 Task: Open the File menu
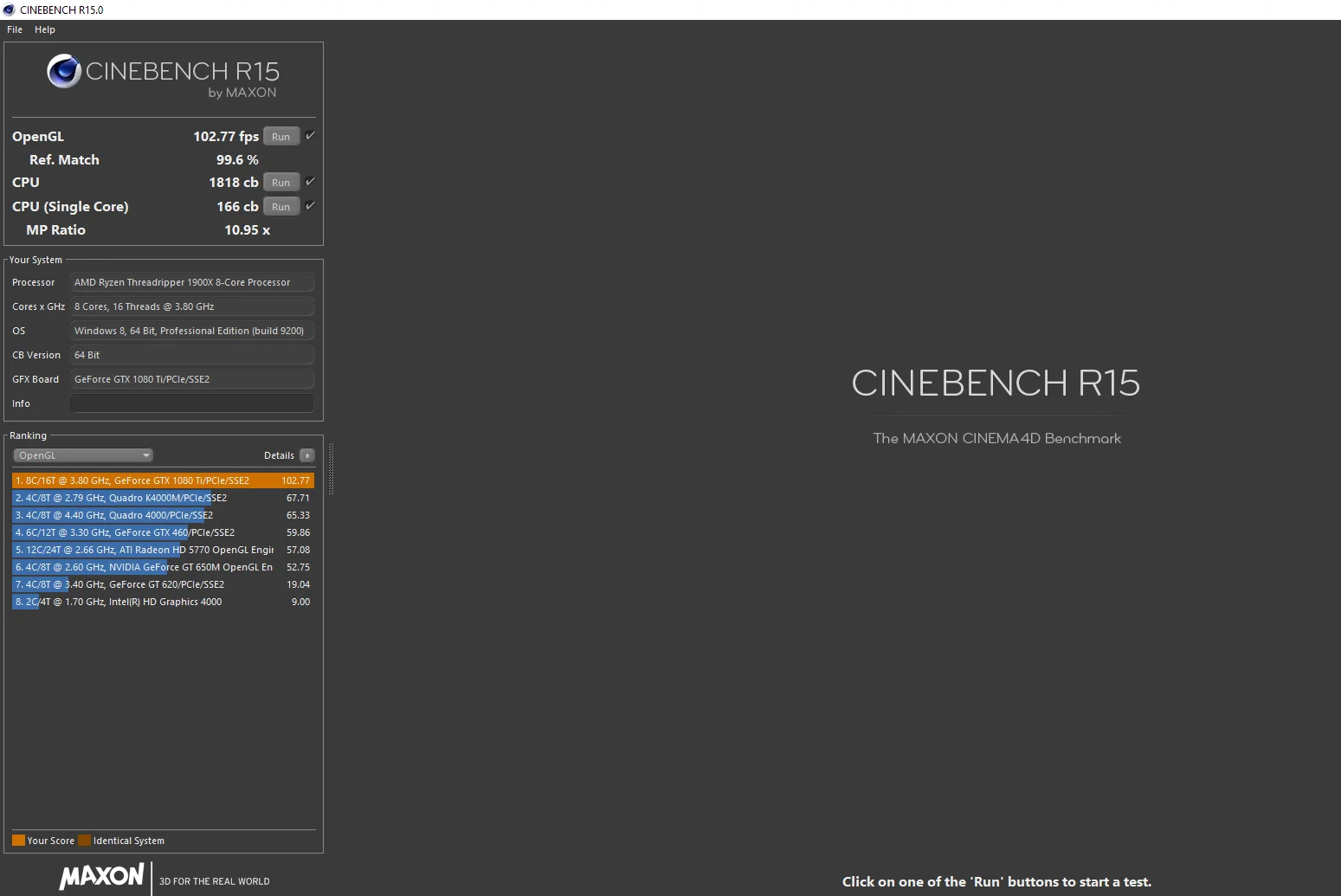coord(15,29)
